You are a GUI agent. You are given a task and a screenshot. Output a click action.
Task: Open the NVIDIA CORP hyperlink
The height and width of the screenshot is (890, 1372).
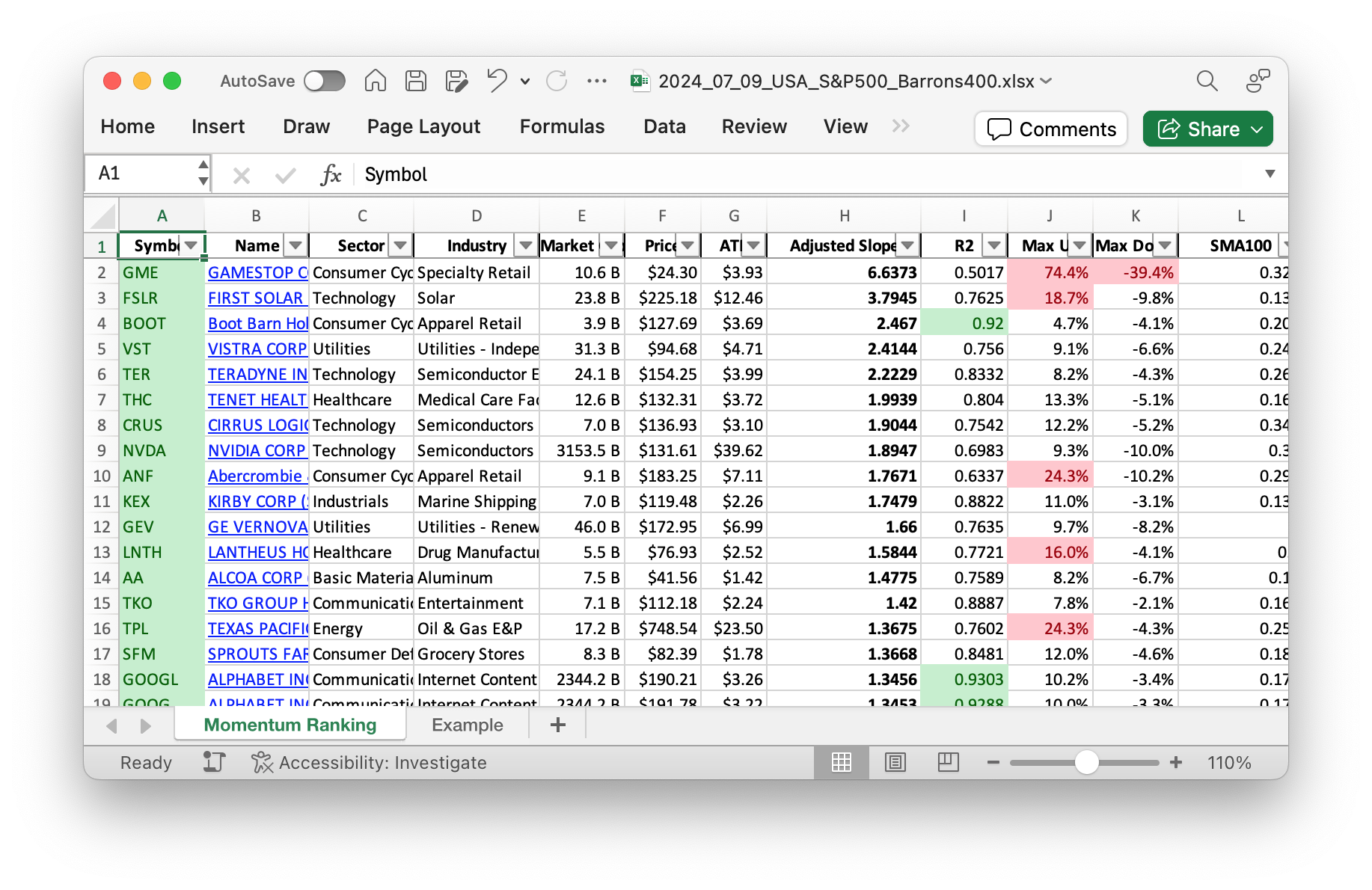257,450
